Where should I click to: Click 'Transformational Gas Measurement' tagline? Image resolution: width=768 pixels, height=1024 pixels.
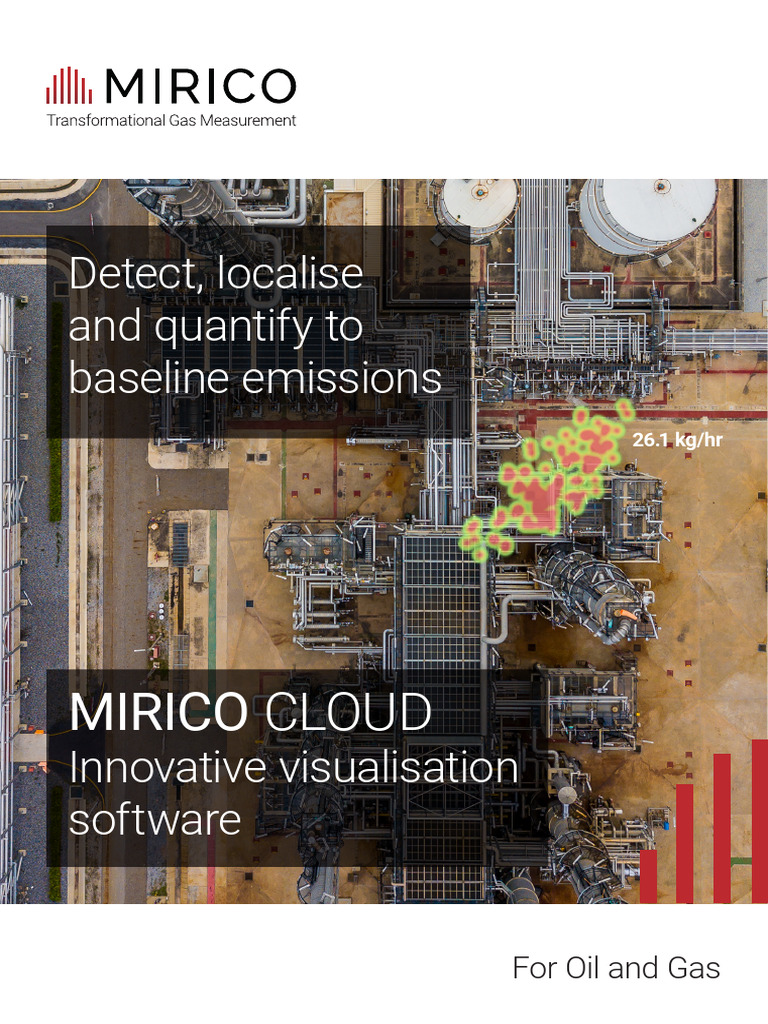click(x=171, y=121)
